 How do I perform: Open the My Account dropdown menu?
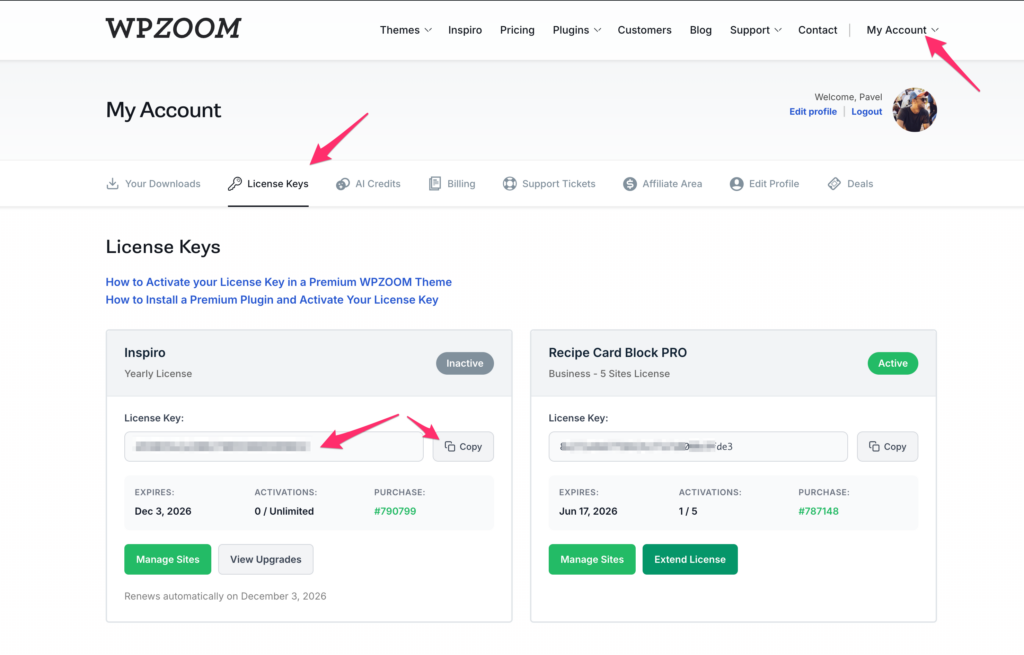[x=902, y=30]
